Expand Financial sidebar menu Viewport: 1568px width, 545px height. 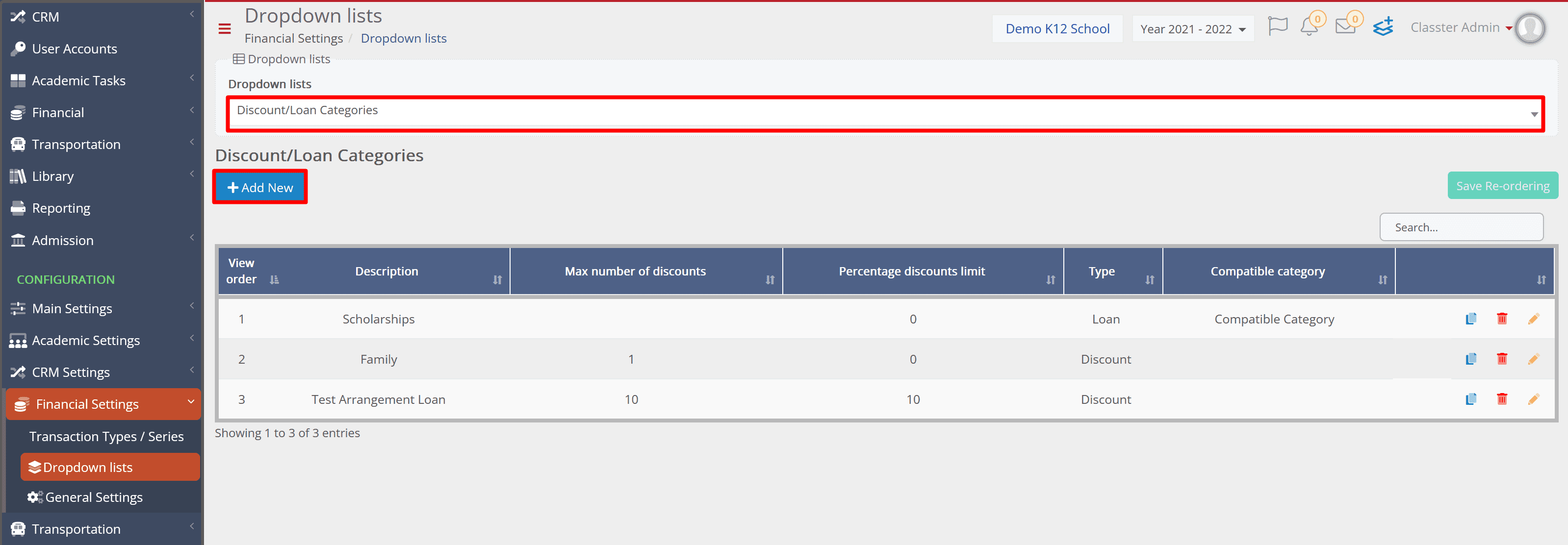(101, 113)
